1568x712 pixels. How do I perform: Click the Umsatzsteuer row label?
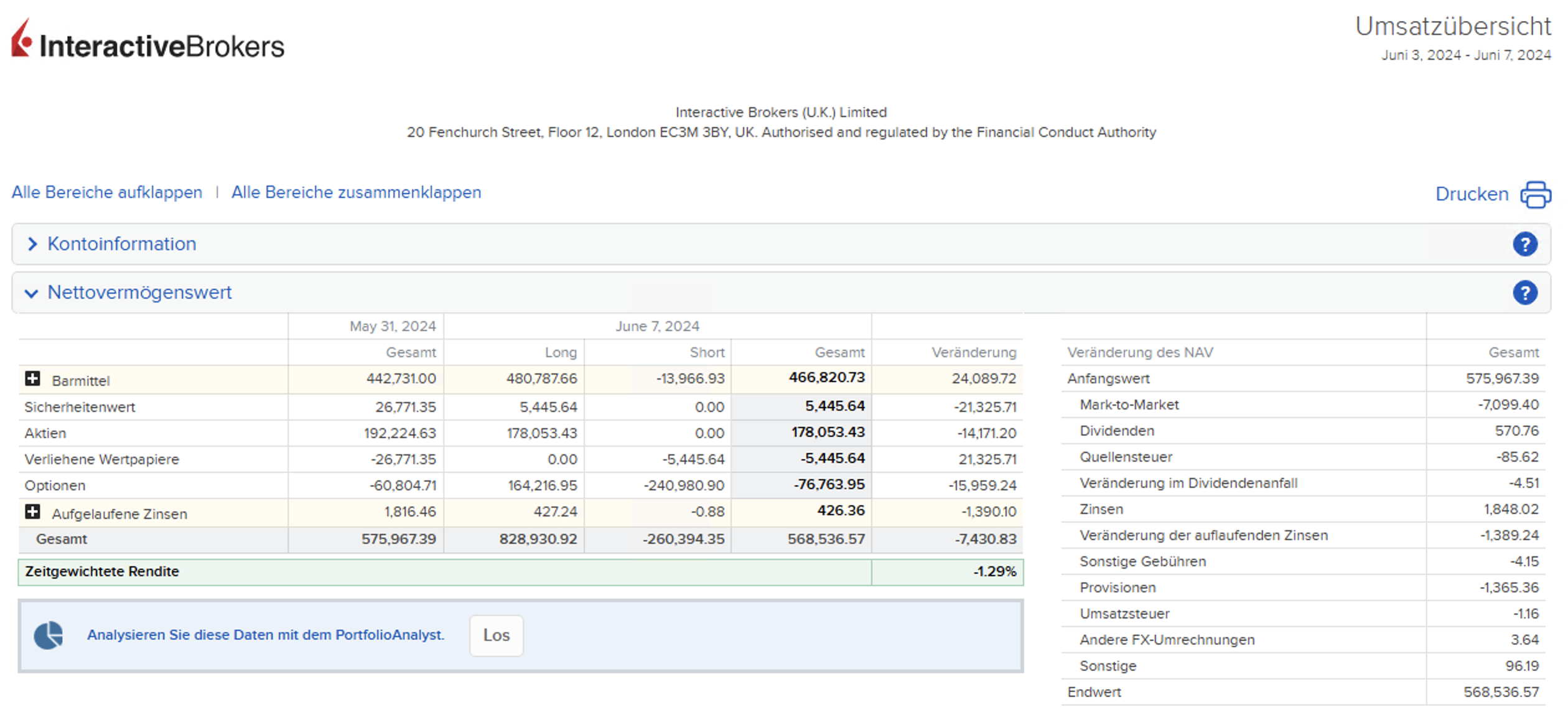(x=1124, y=614)
